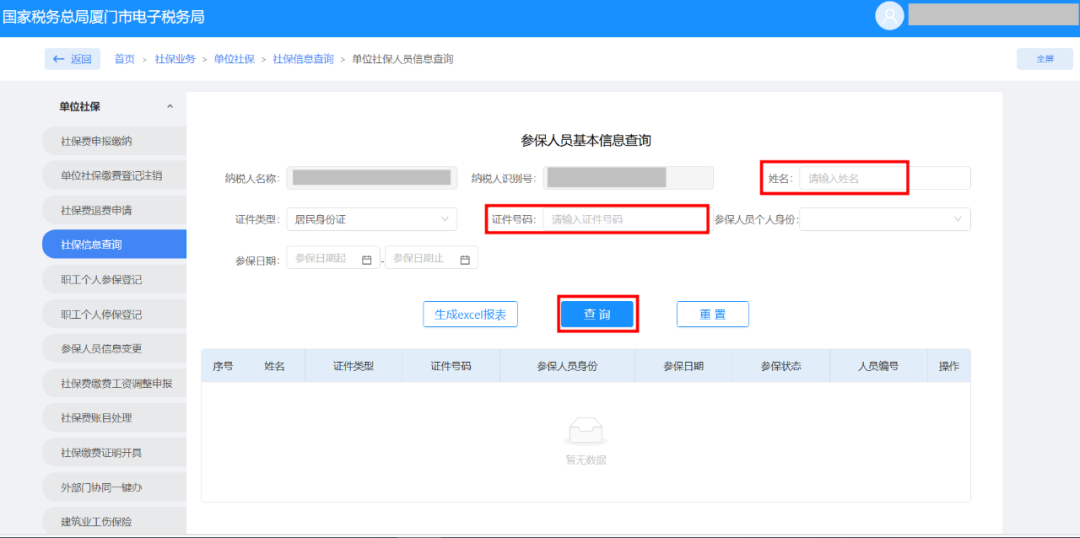Click the 参保日期止 end date field
This screenshot has width=1080, height=538.
pos(432,258)
